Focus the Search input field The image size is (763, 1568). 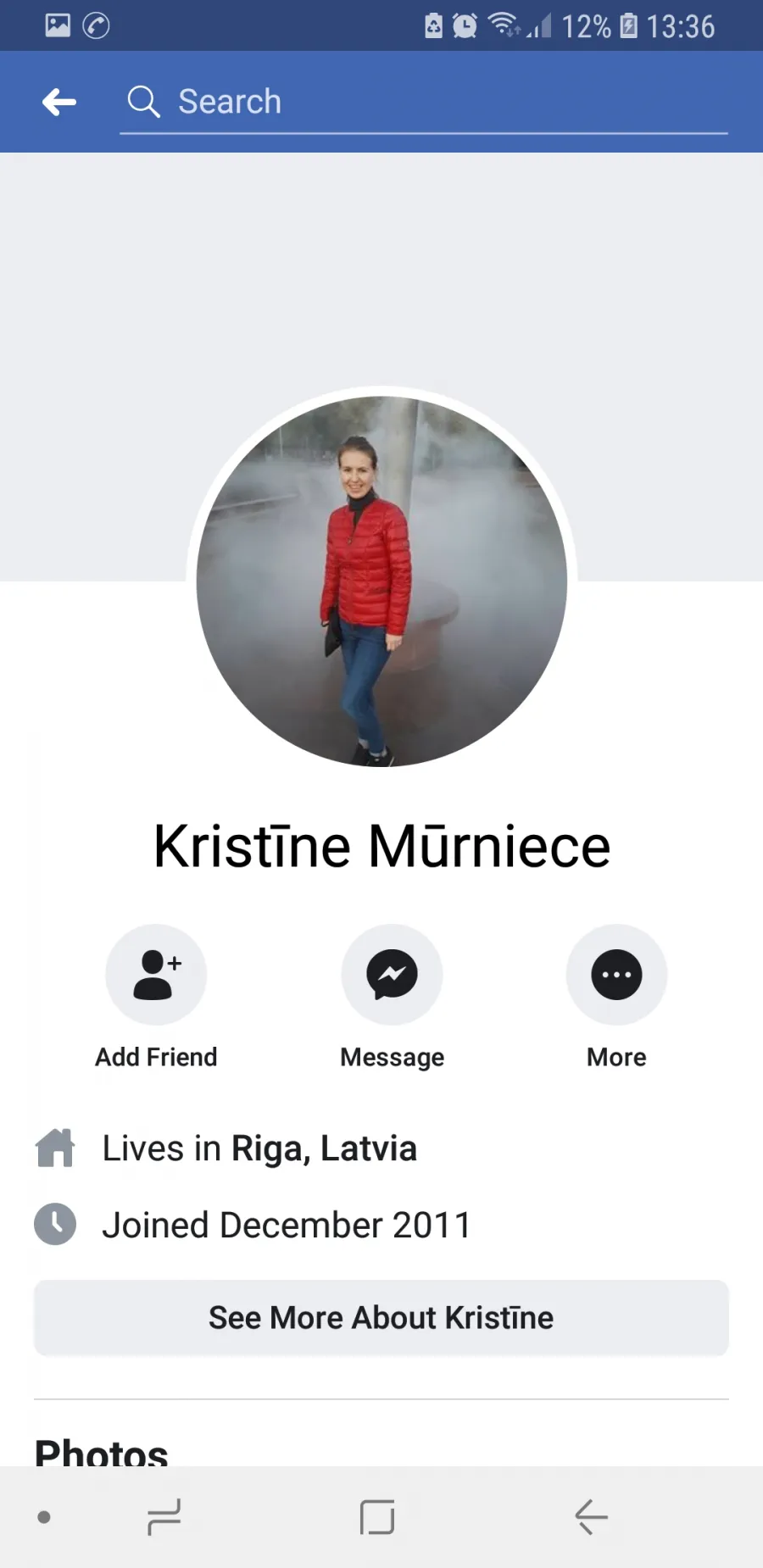click(423, 103)
